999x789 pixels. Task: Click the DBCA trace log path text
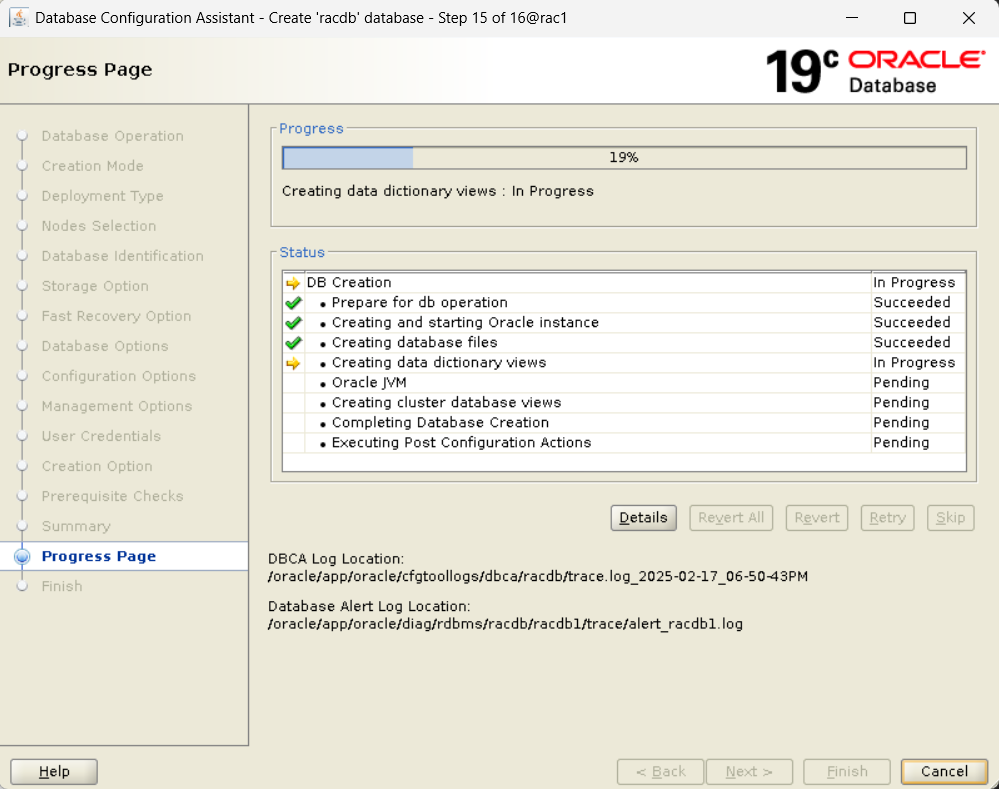pos(538,577)
